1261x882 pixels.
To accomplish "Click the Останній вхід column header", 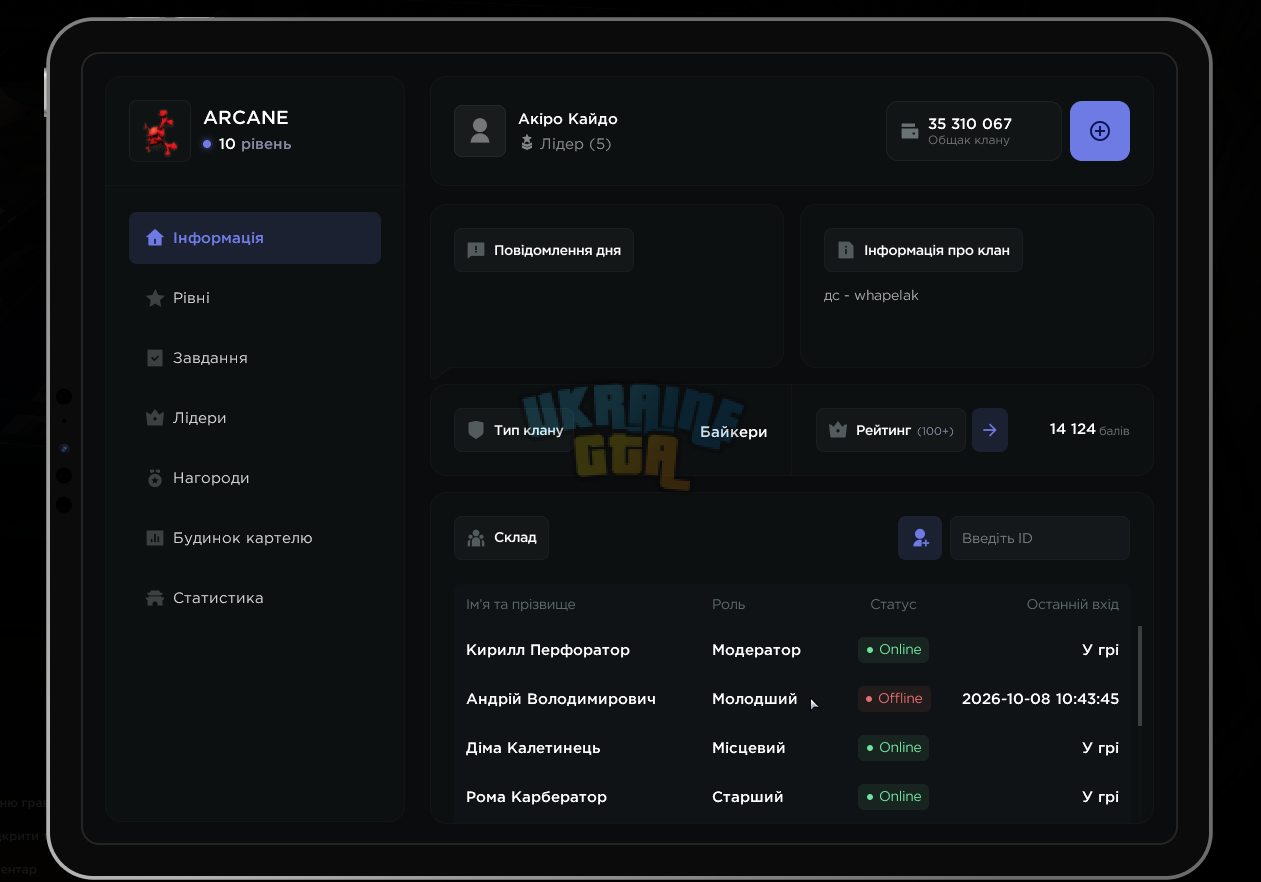I will 1073,605.
